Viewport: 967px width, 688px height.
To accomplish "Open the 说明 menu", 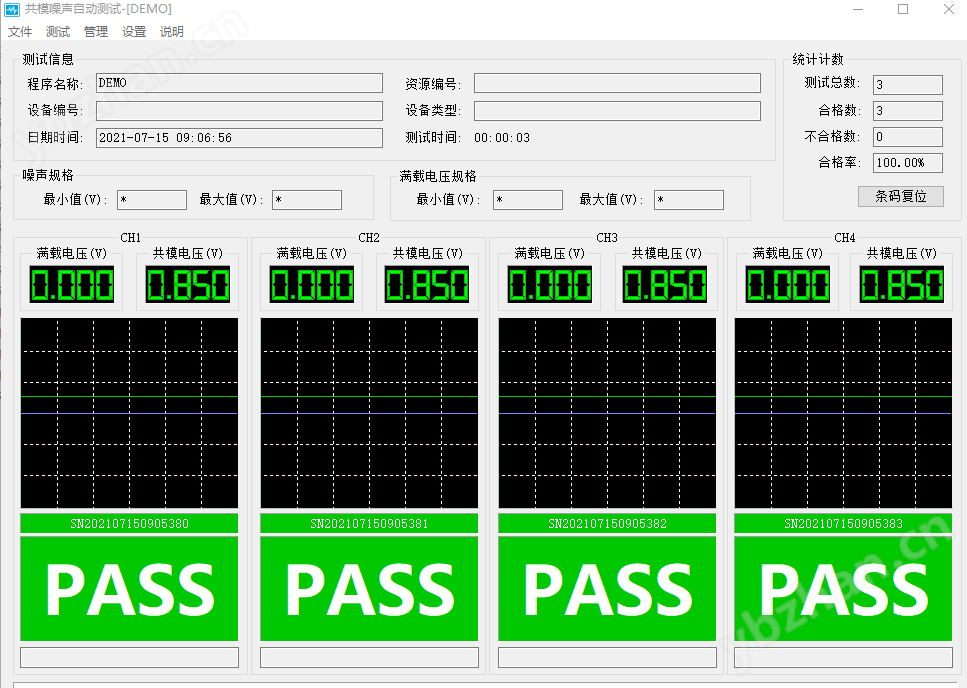I will click(172, 32).
